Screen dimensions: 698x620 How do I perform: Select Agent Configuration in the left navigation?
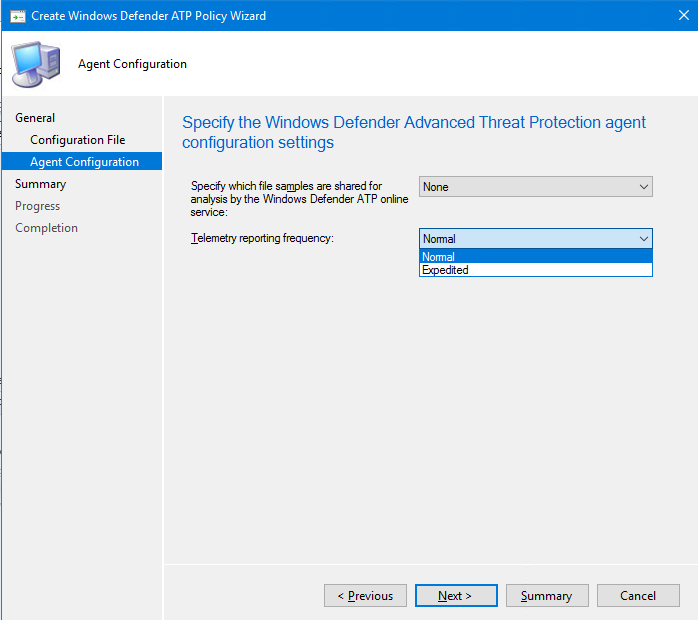84,162
